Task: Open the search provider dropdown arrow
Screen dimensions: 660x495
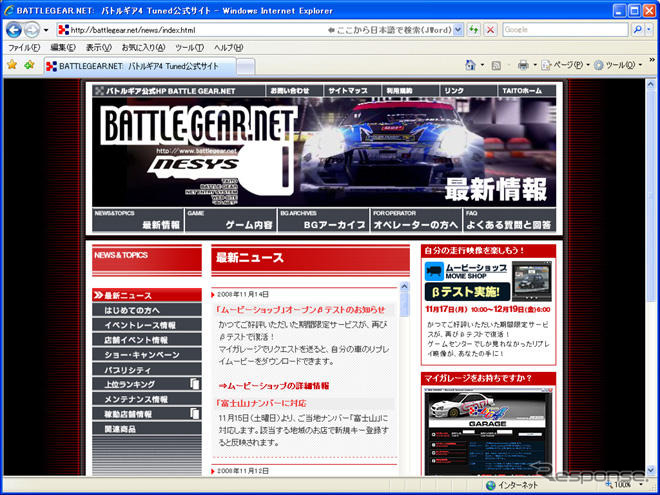Action: click(x=649, y=30)
